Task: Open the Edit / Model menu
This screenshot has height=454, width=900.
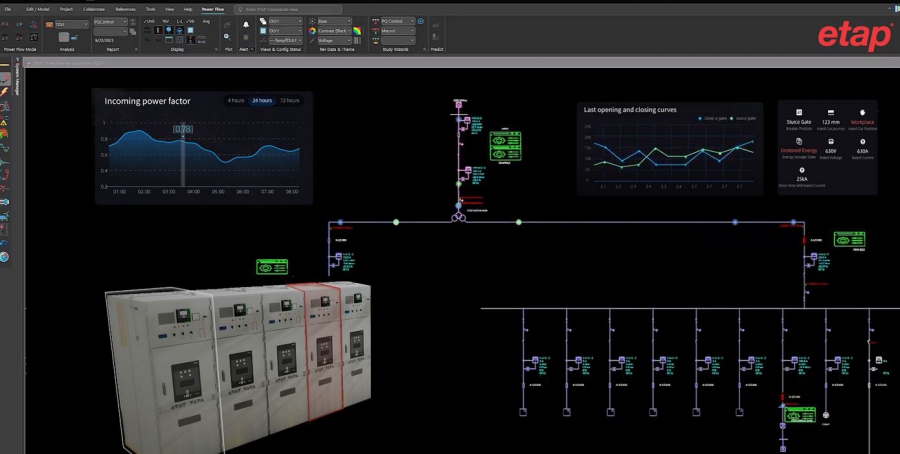Action: pos(37,9)
